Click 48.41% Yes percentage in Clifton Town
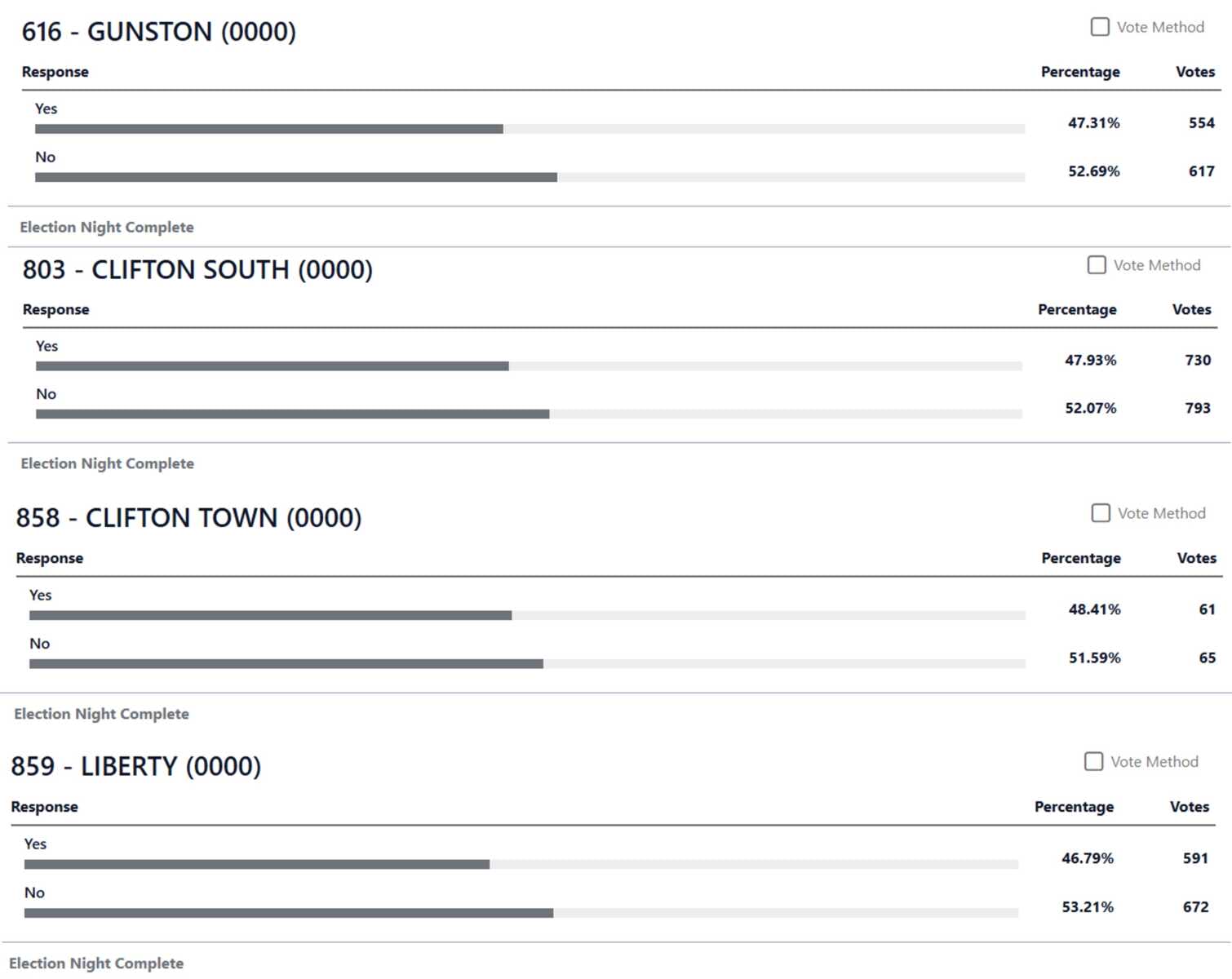Screen dimensions: 1232x979 (x=1094, y=609)
